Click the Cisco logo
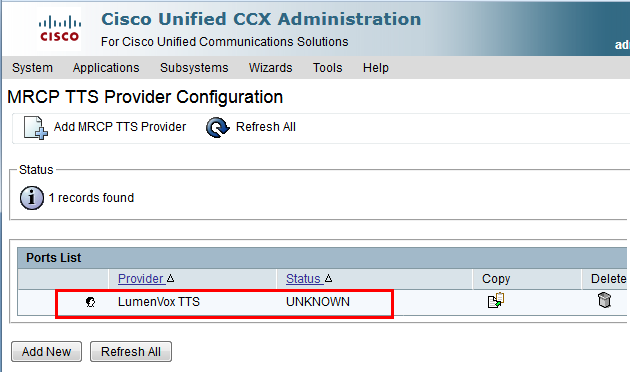Image resolution: width=630 pixels, height=372 pixels. (59, 29)
